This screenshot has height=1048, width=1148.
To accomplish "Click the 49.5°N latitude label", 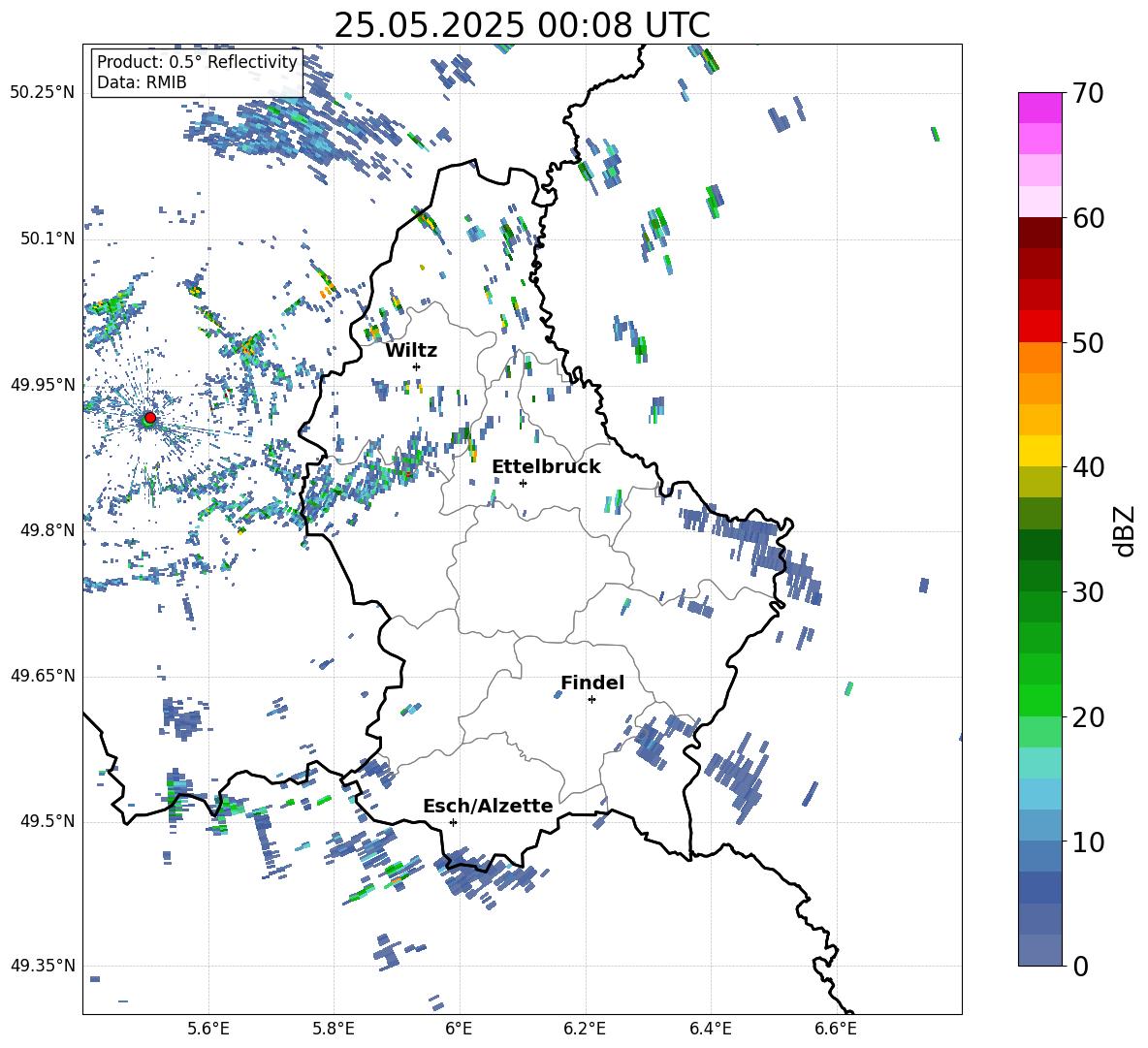I will click(47, 821).
